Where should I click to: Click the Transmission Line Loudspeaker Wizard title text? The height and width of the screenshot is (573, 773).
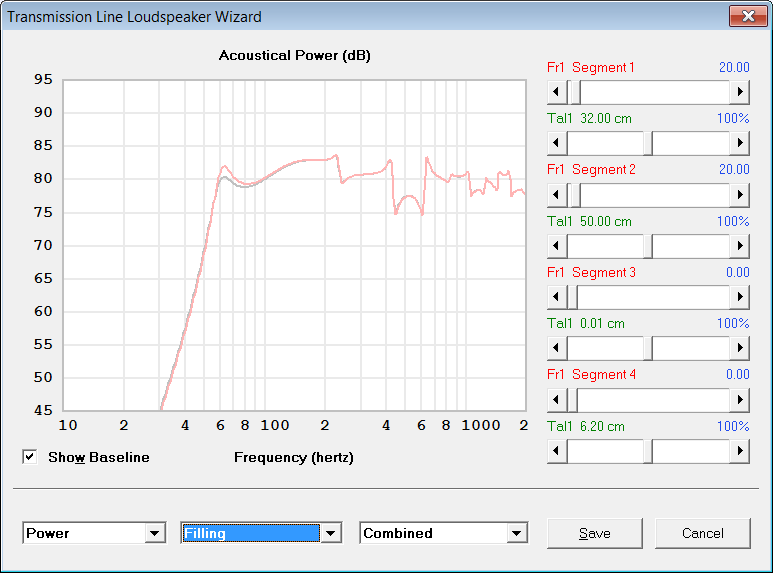click(x=134, y=17)
